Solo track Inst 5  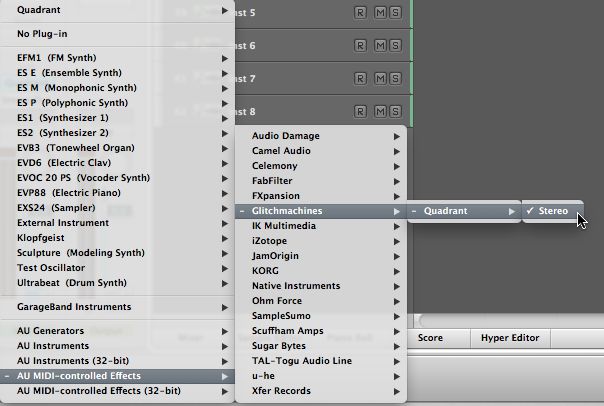tap(395, 13)
